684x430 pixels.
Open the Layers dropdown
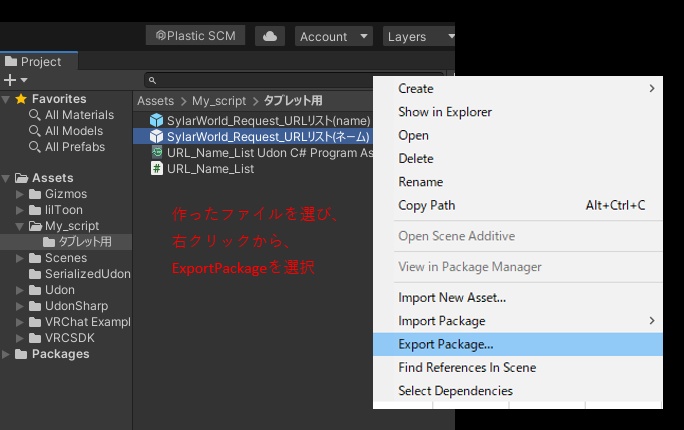[419, 36]
